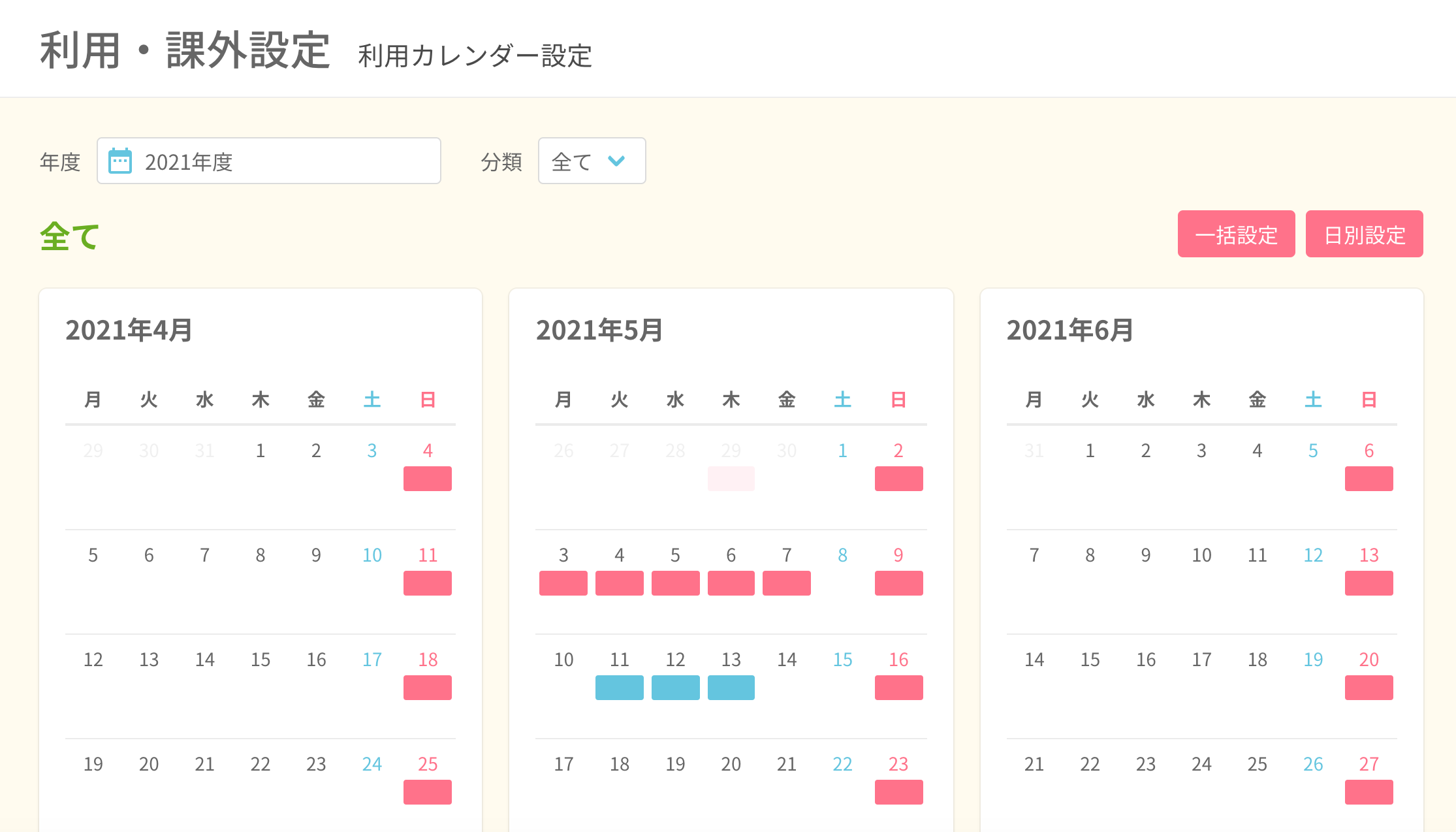The width and height of the screenshot is (1456, 832).
Task: Open the 2021年度 year input field
Action: click(x=269, y=161)
